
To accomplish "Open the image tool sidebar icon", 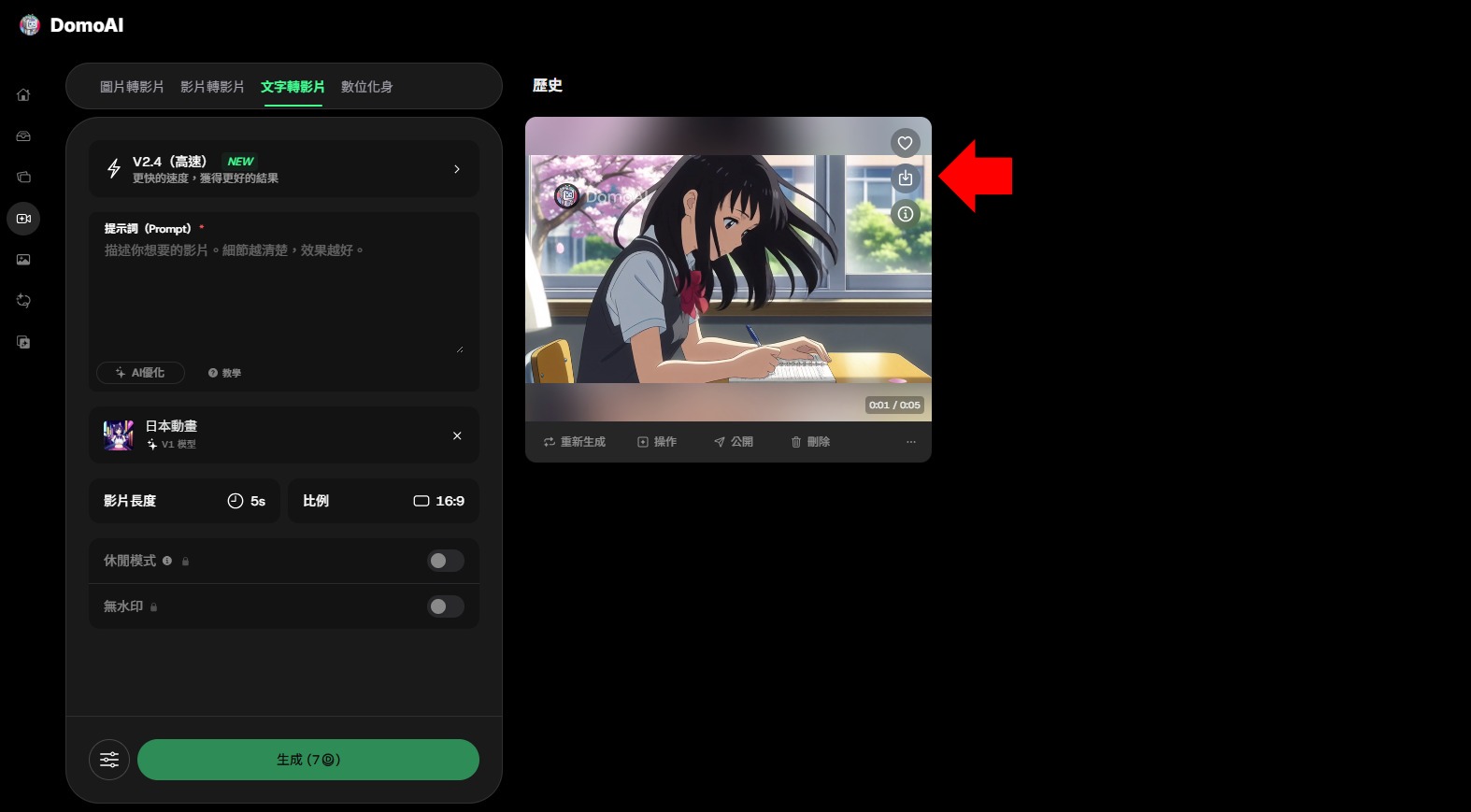I will (23, 260).
